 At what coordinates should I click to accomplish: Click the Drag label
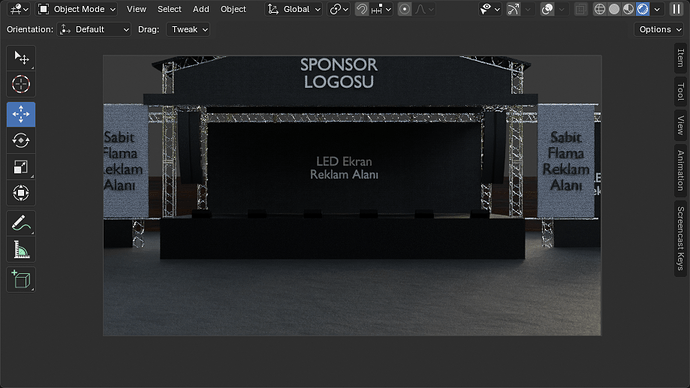tap(149, 29)
